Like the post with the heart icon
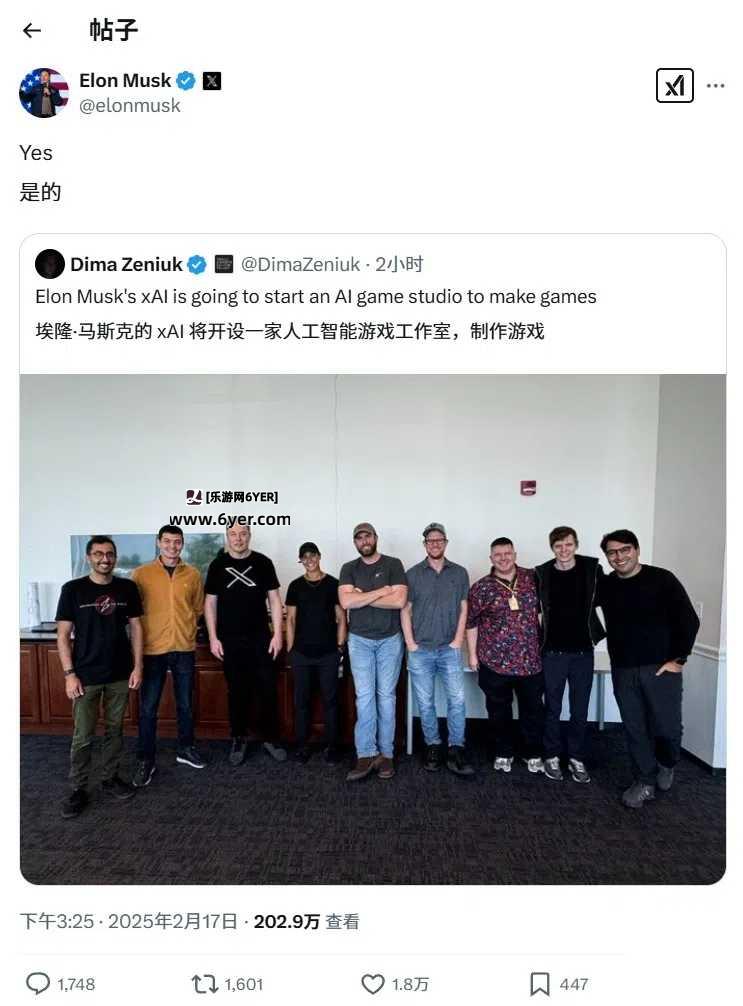This screenshot has height=1006, width=743. point(373,984)
